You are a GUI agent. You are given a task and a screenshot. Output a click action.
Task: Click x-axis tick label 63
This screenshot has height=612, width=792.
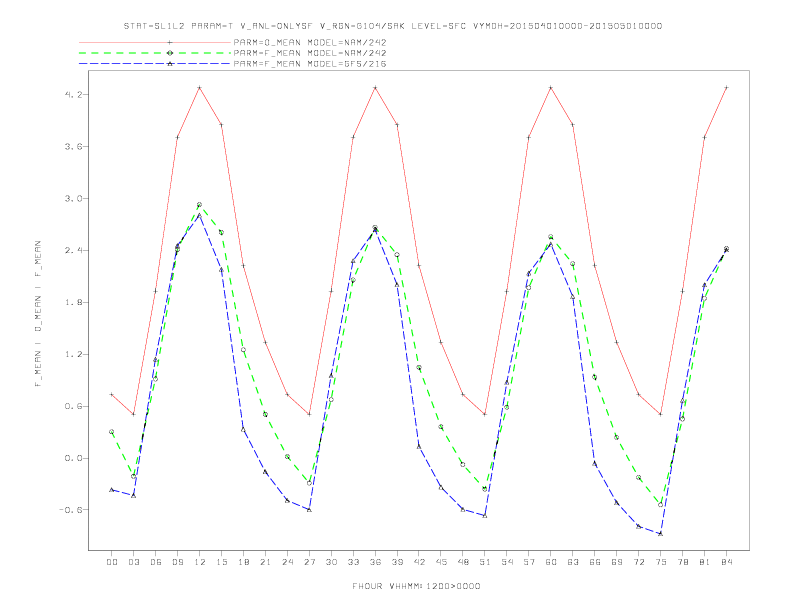click(x=573, y=562)
